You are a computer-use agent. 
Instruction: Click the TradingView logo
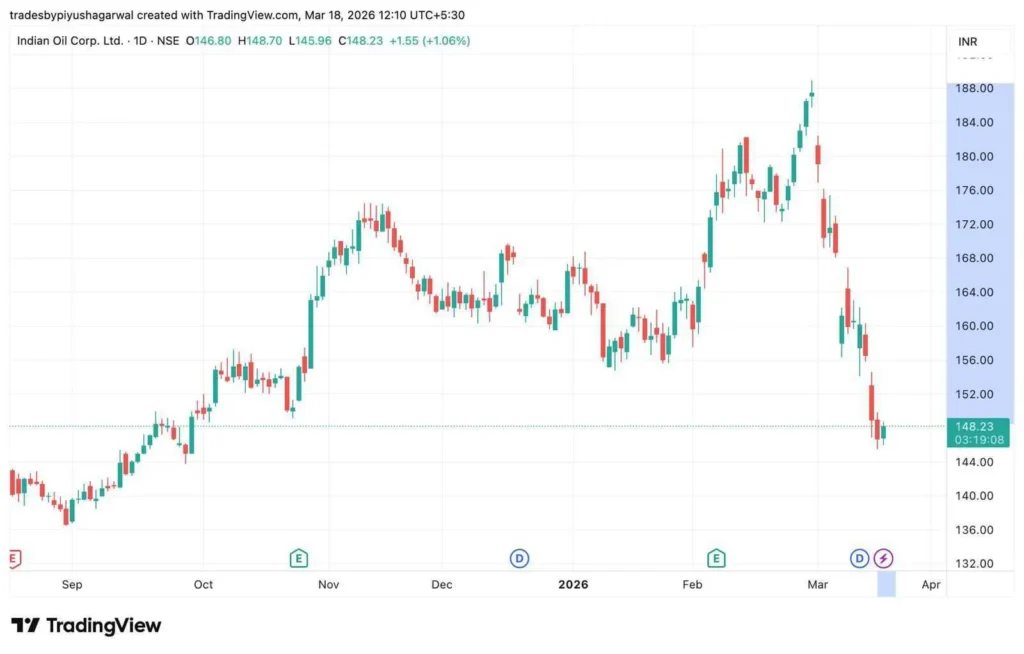click(85, 625)
